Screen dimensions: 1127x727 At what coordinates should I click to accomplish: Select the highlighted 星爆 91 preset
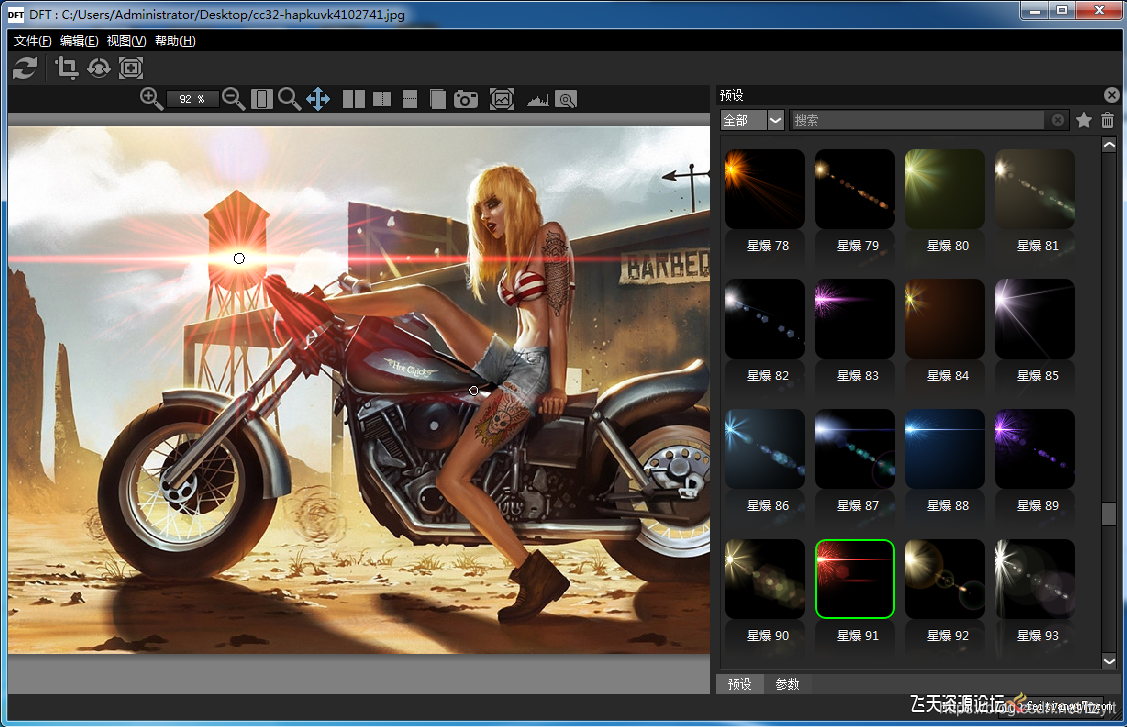tap(855, 579)
